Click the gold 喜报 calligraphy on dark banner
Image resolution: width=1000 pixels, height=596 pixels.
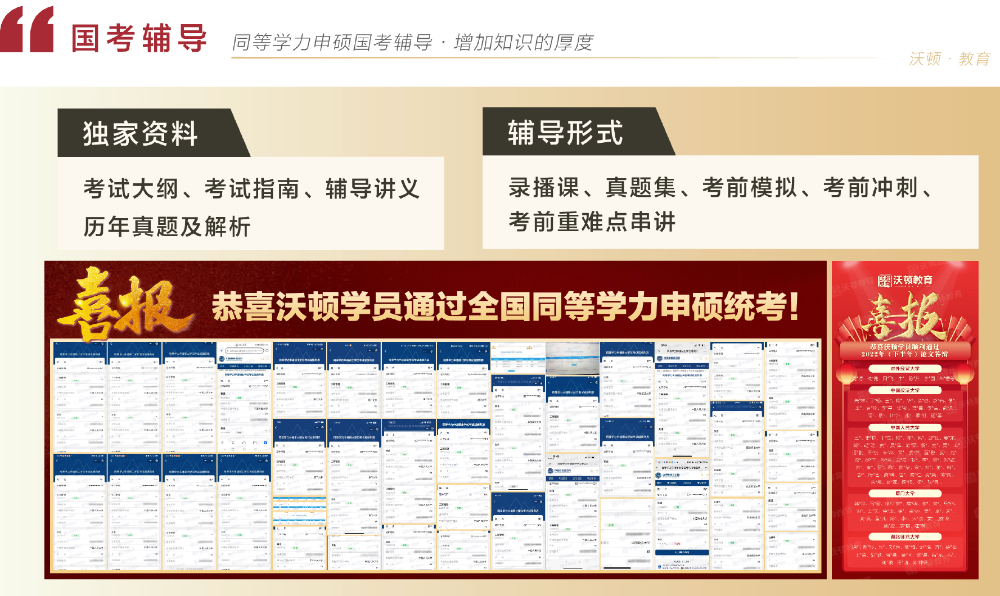(126, 305)
